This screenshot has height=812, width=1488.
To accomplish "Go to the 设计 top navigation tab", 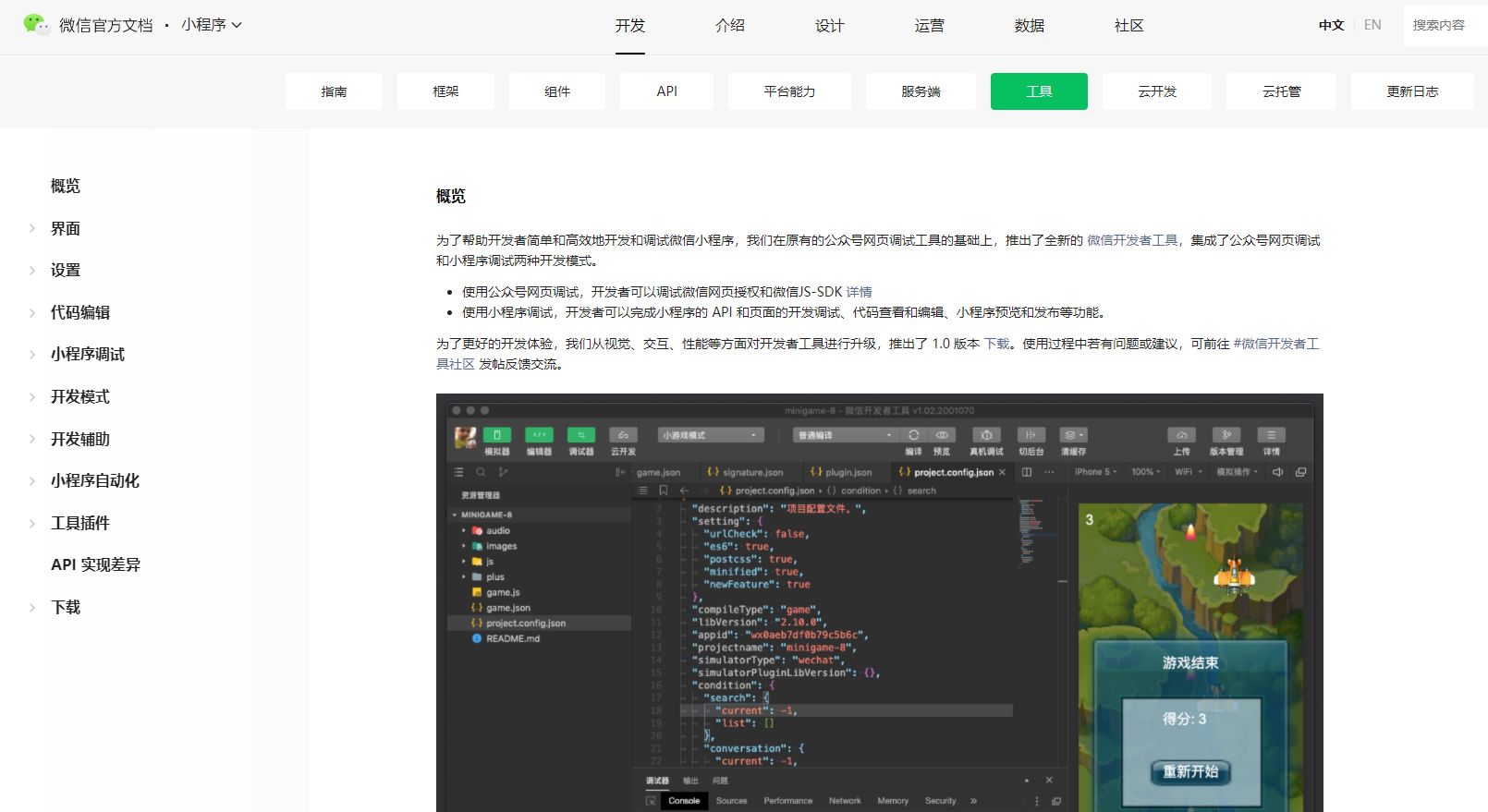I will pos(830,26).
